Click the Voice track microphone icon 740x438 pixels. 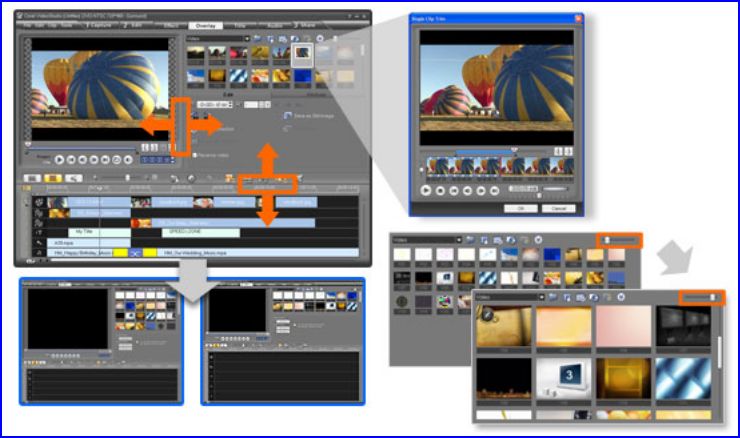pos(39,243)
